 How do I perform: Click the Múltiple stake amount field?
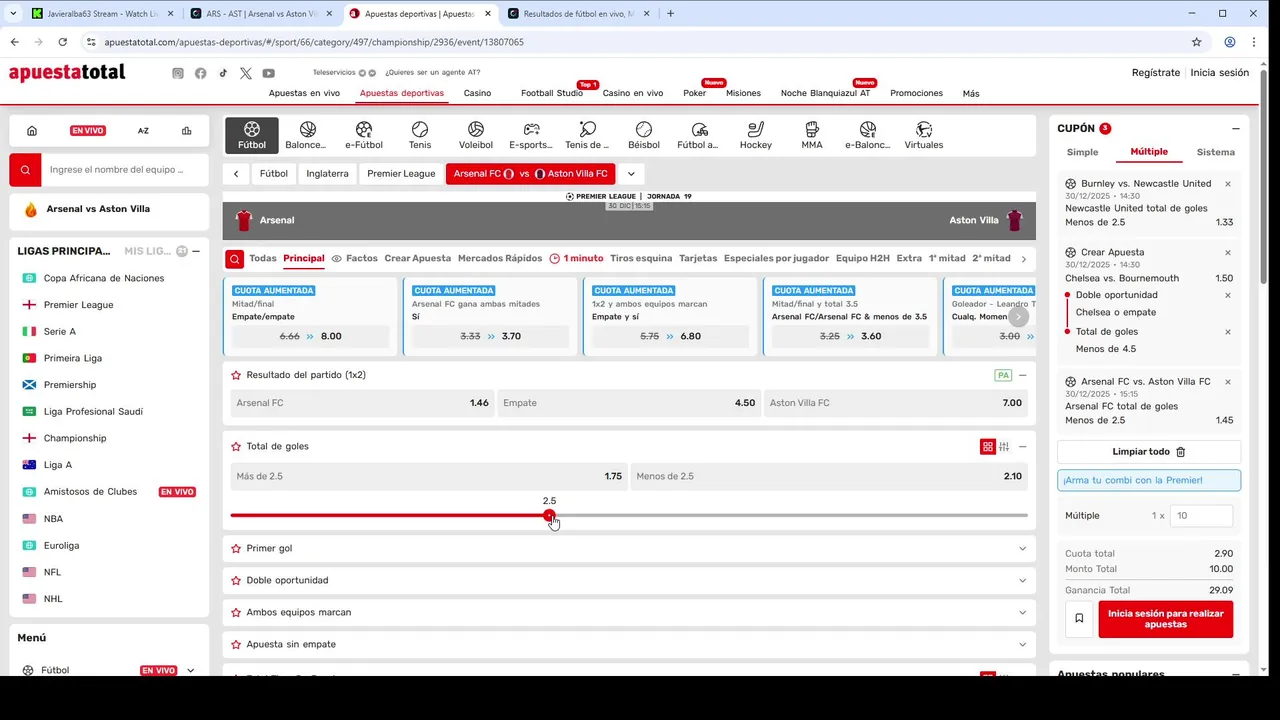coord(1203,516)
